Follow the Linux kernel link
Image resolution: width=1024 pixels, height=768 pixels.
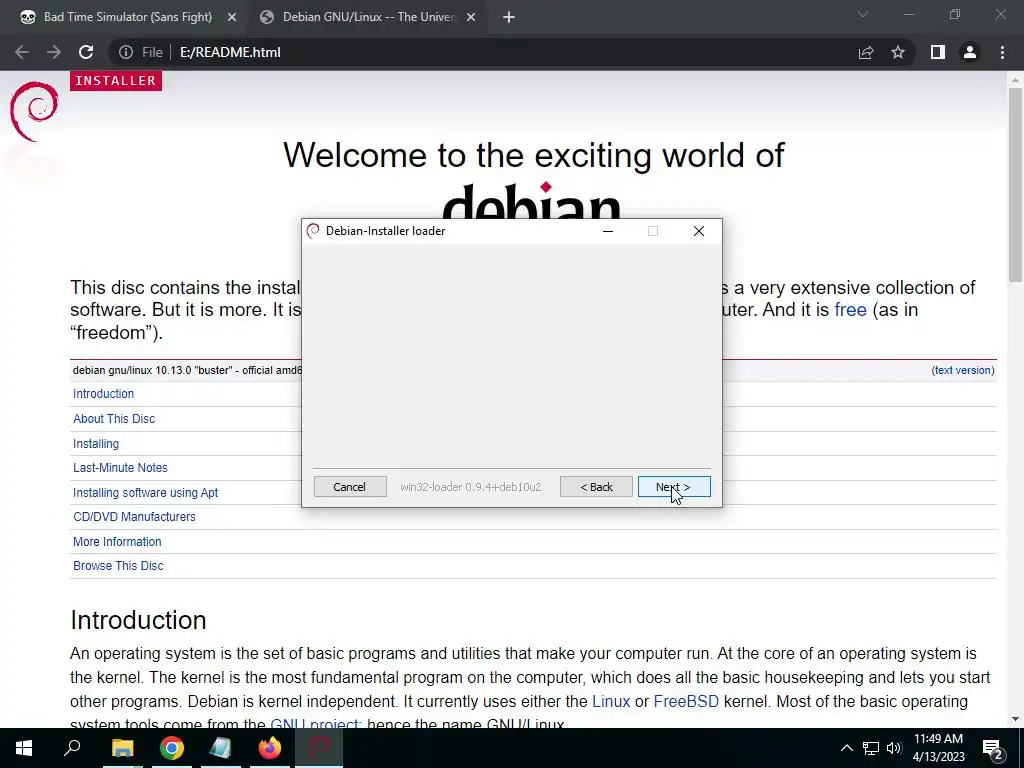611,701
